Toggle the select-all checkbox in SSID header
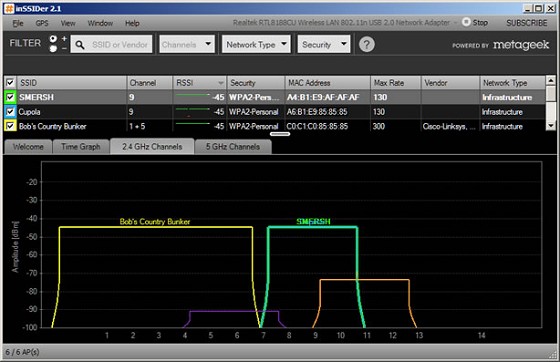Viewport: 560px width, 362px height. (x=10, y=83)
